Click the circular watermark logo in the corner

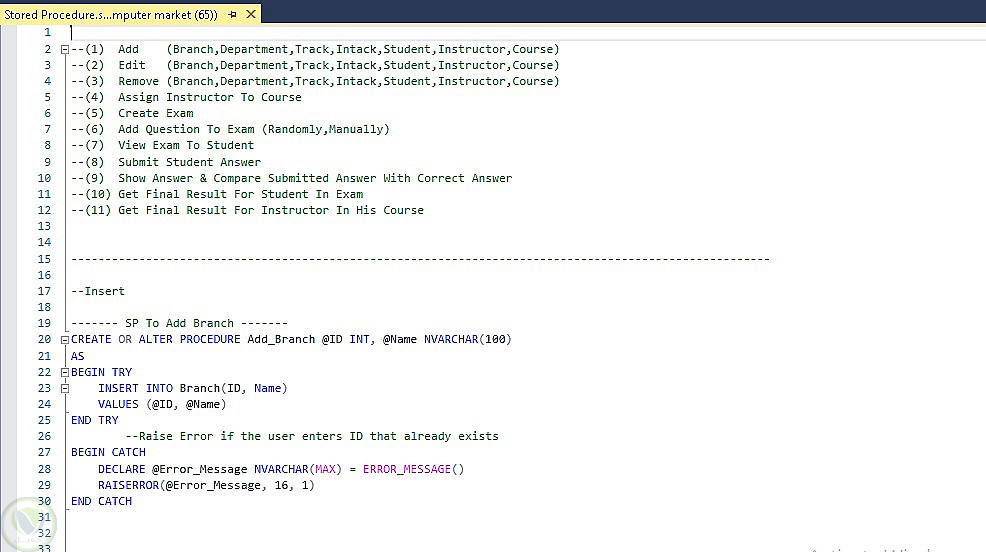pos(29,524)
